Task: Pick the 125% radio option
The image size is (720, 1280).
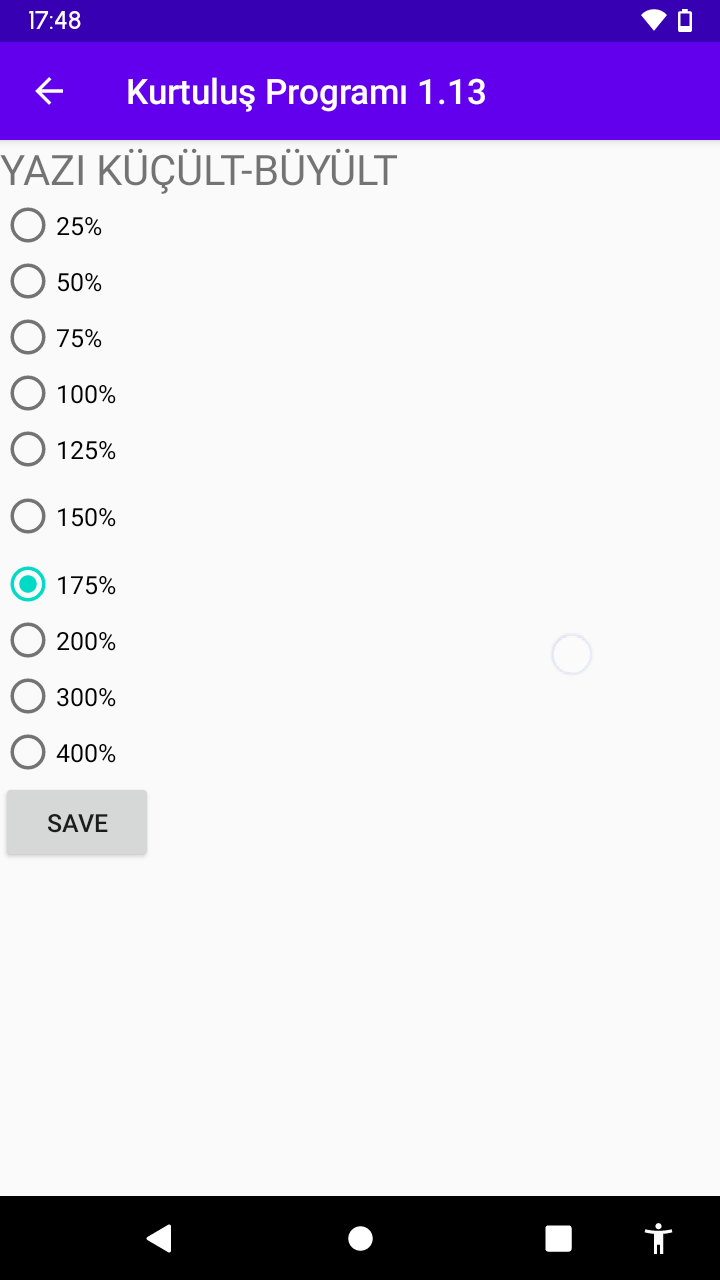Action: coord(28,450)
